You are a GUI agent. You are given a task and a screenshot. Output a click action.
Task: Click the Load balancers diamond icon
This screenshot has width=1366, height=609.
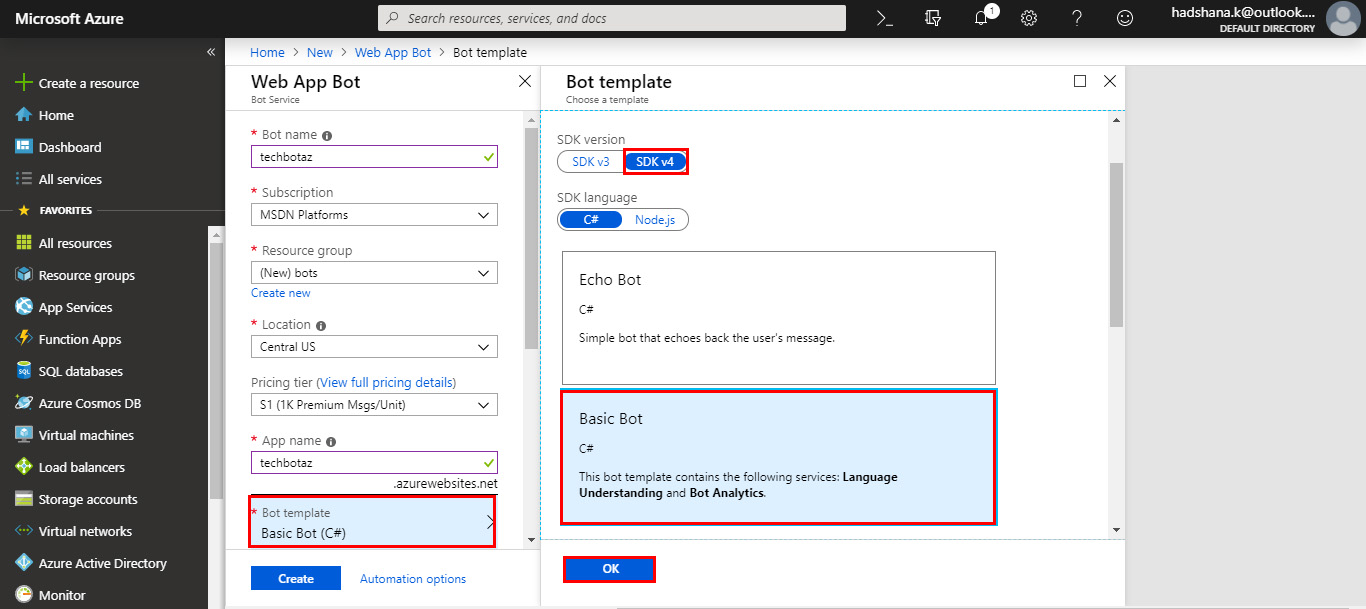(x=24, y=467)
